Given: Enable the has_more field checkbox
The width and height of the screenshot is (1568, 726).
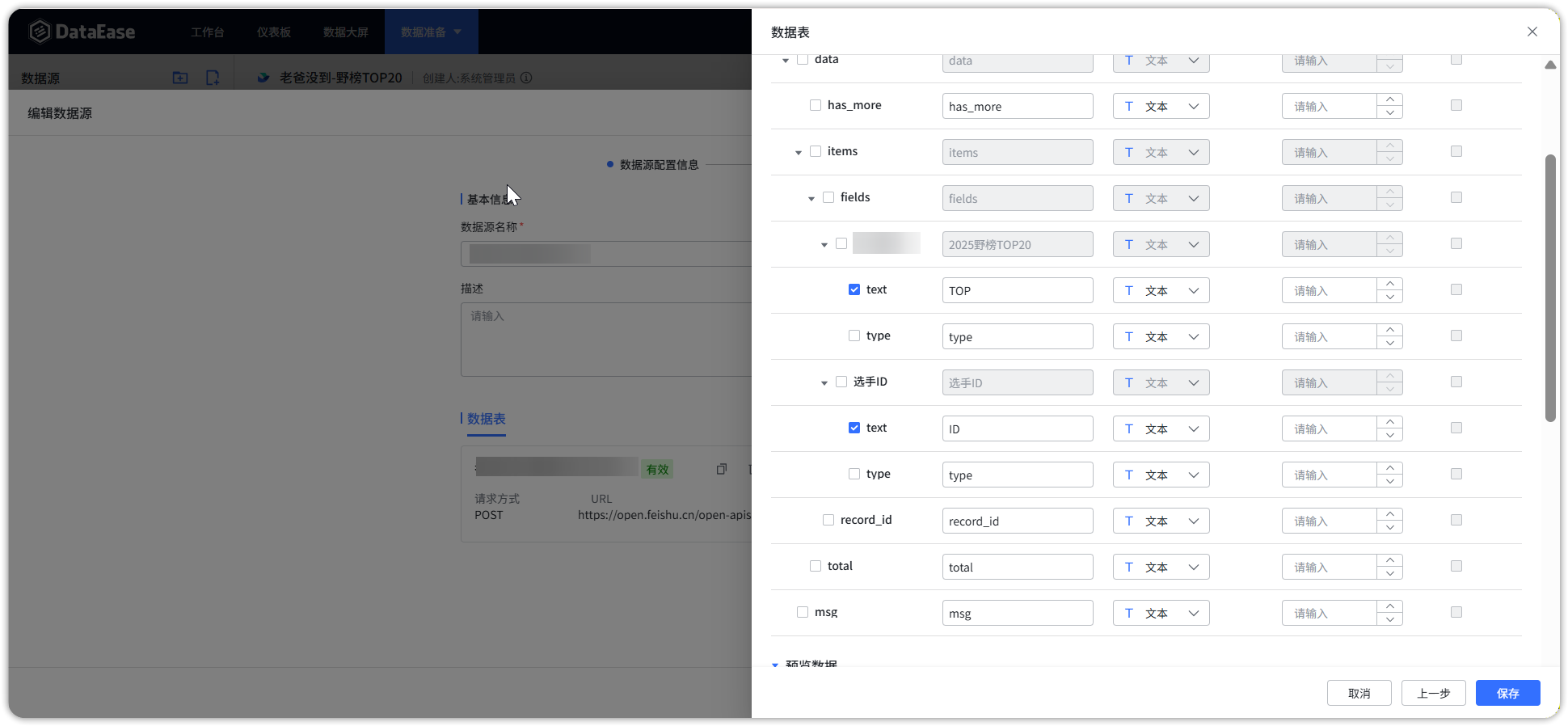Looking at the screenshot, I should 816,105.
